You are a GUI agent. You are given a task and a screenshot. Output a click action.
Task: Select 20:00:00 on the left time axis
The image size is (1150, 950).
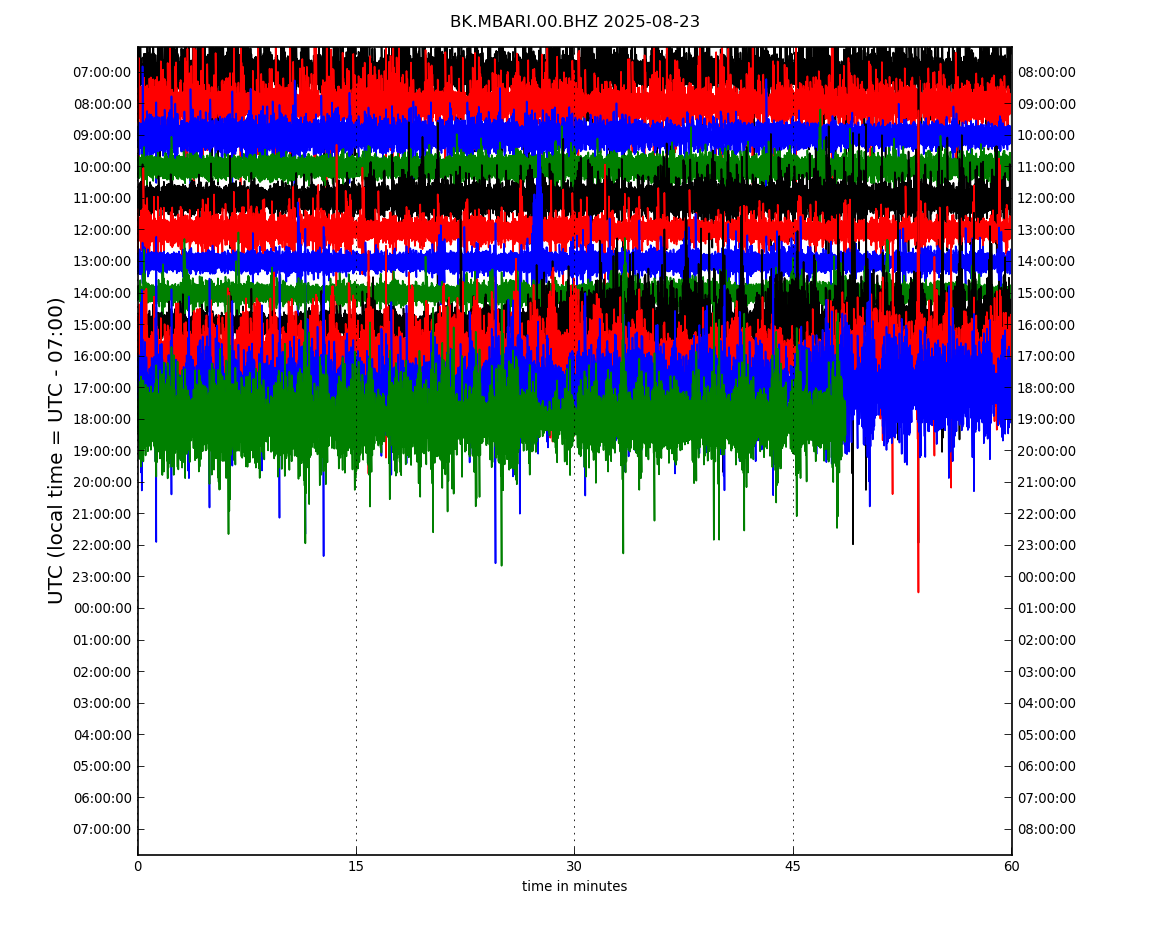(x=103, y=483)
